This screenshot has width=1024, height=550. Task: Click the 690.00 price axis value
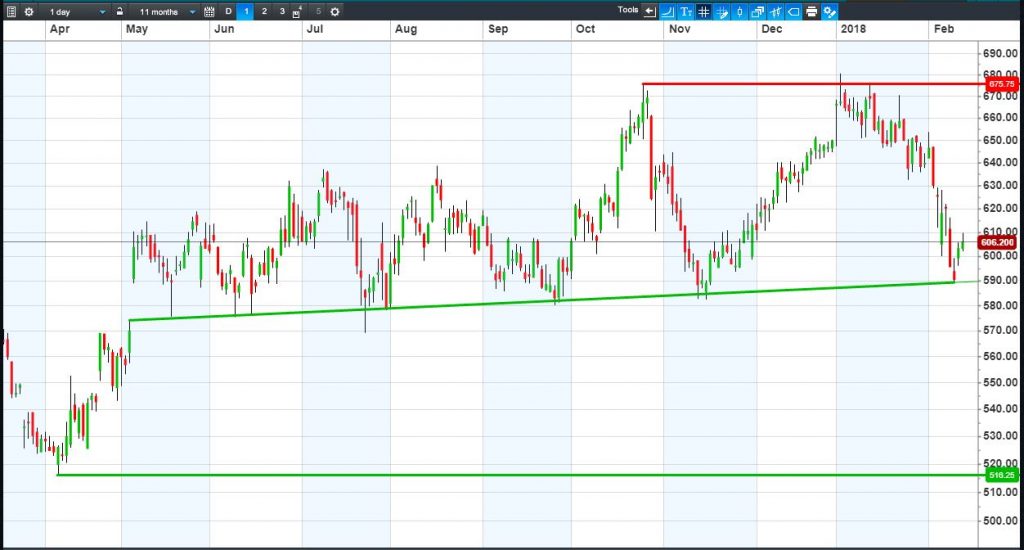coord(1000,54)
